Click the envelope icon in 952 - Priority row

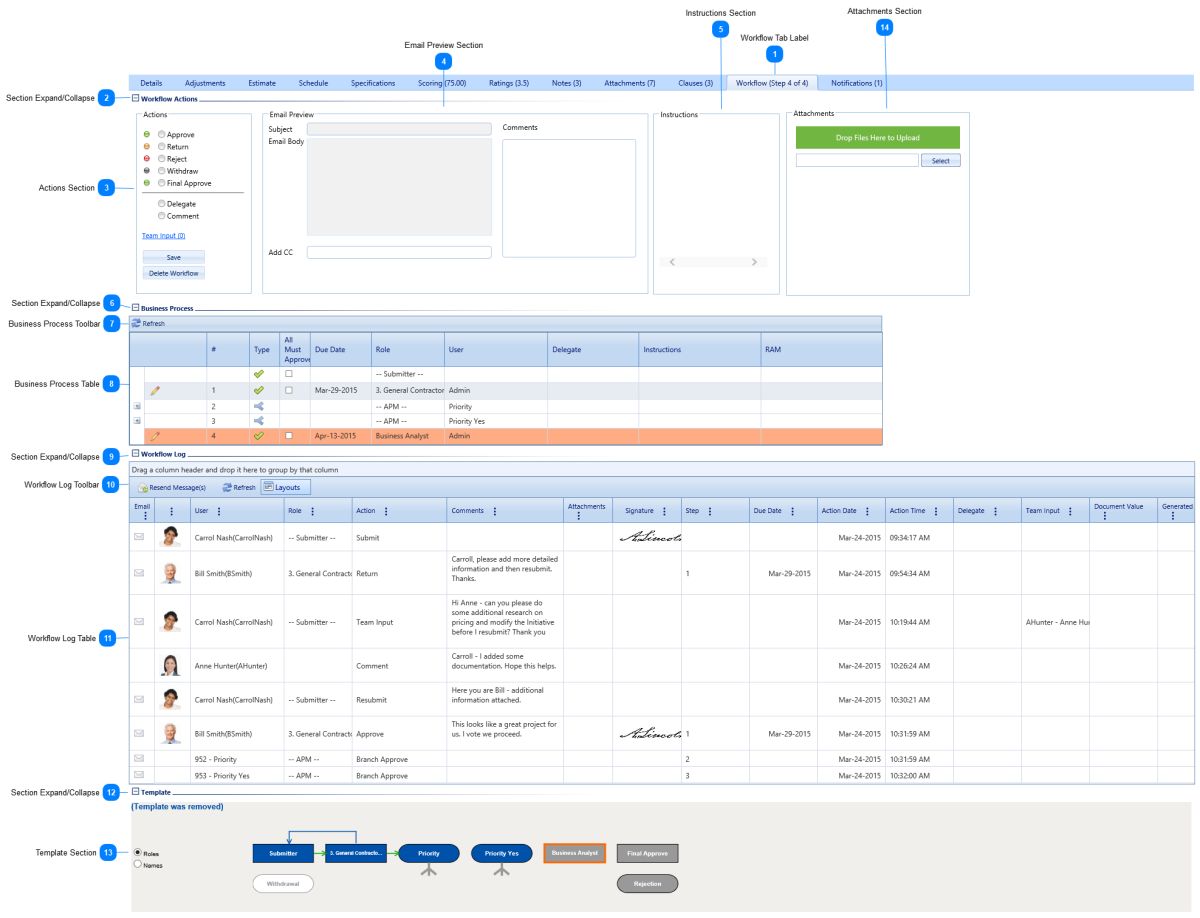139,759
